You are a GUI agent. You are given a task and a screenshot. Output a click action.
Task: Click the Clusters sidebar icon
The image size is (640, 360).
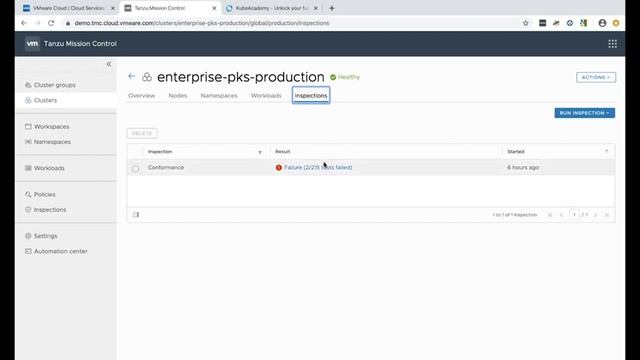tap(28, 100)
